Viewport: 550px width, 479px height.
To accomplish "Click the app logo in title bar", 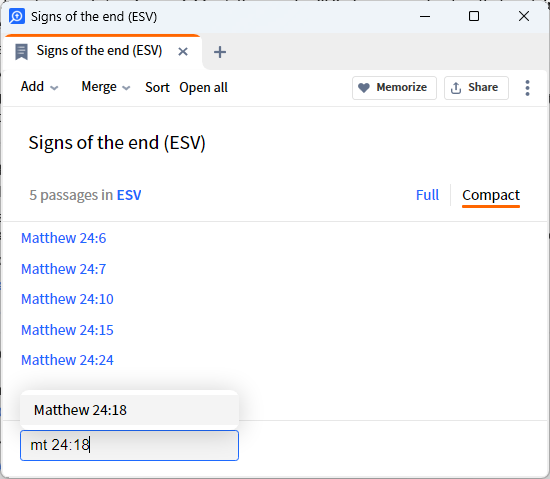I will coord(17,16).
